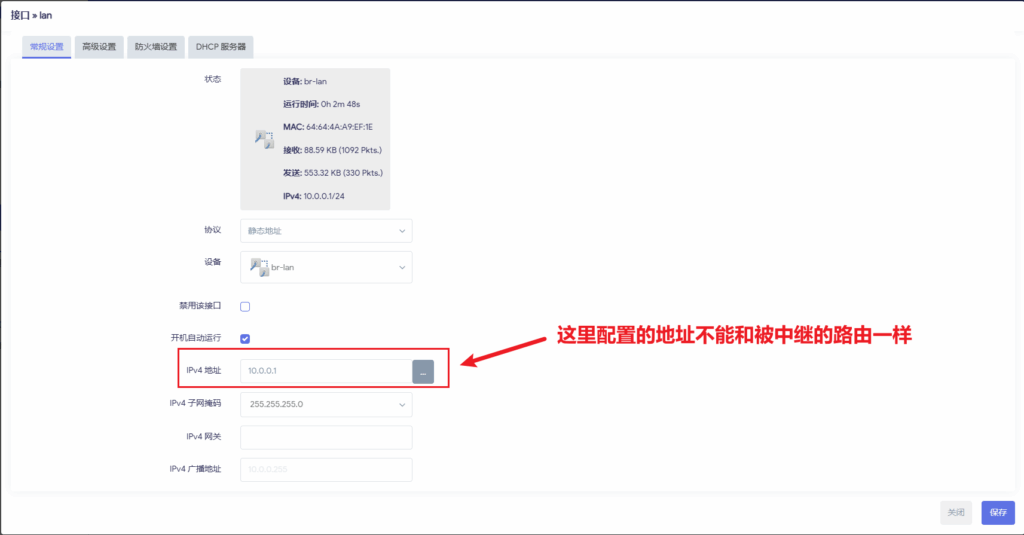Select the IPv4 广播地址 input box
This screenshot has width=1024, height=535.
pyautogui.click(x=326, y=470)
